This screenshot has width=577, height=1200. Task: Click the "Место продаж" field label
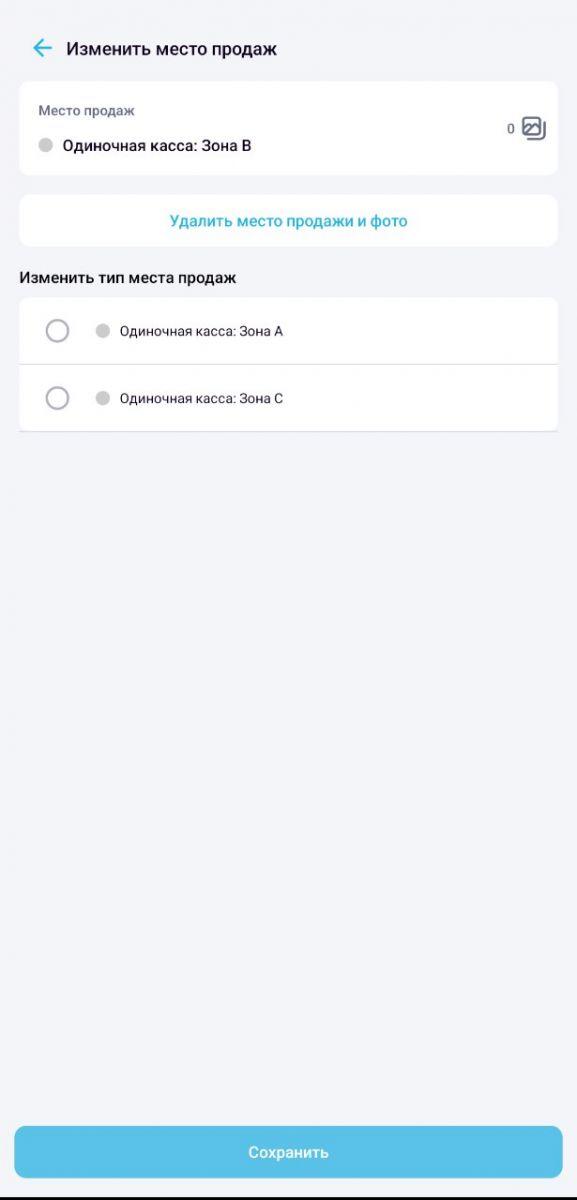click(86, 111)
